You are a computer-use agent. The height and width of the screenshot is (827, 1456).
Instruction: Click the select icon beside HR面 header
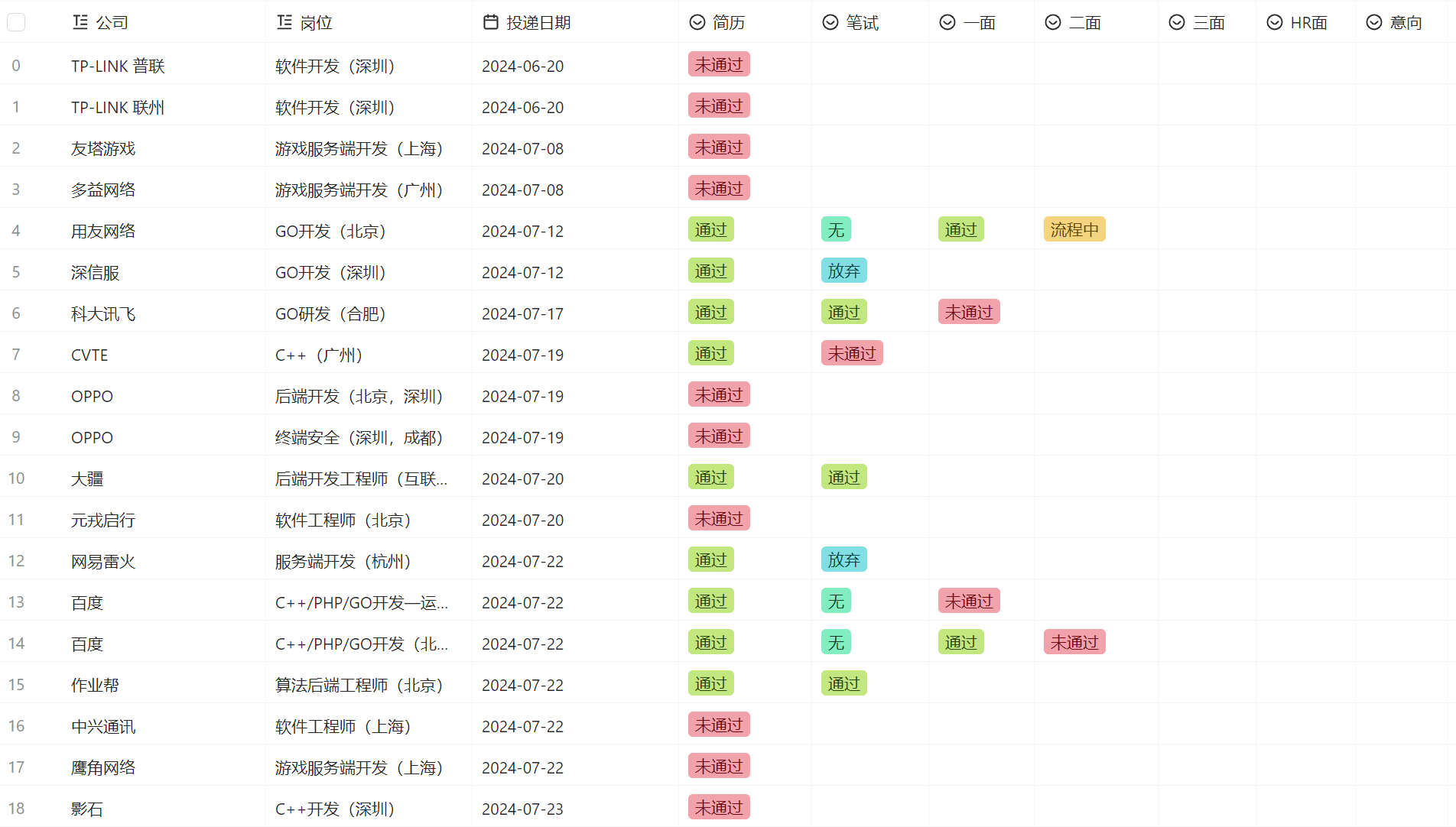[x=1275, y=22]
